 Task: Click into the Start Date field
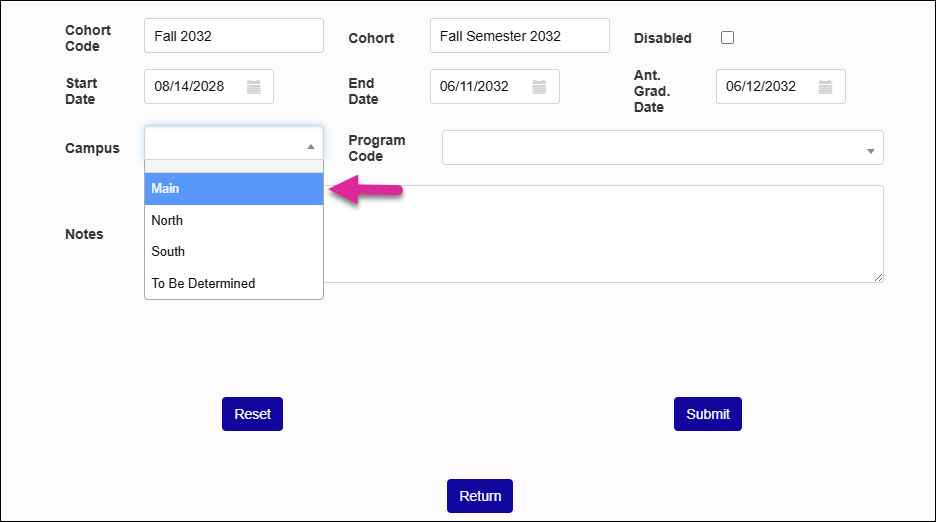(209, 87)
